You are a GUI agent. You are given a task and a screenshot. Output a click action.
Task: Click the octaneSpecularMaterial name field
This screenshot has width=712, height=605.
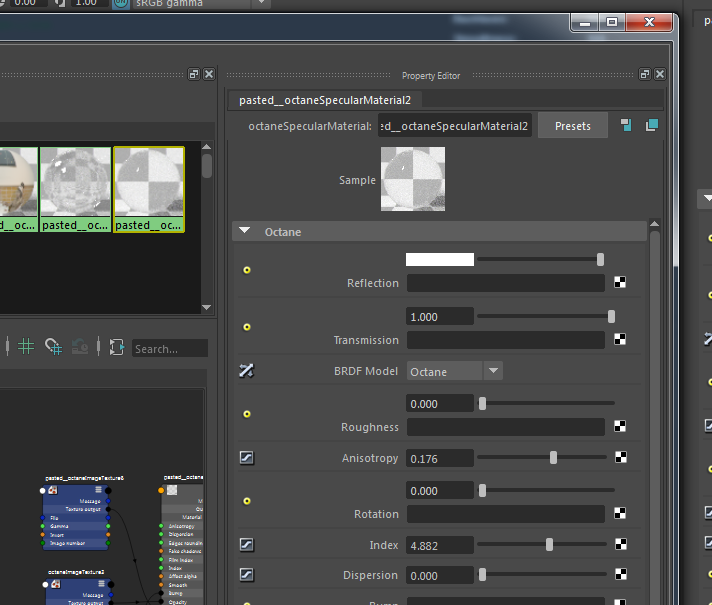click(x=455, y=126)
